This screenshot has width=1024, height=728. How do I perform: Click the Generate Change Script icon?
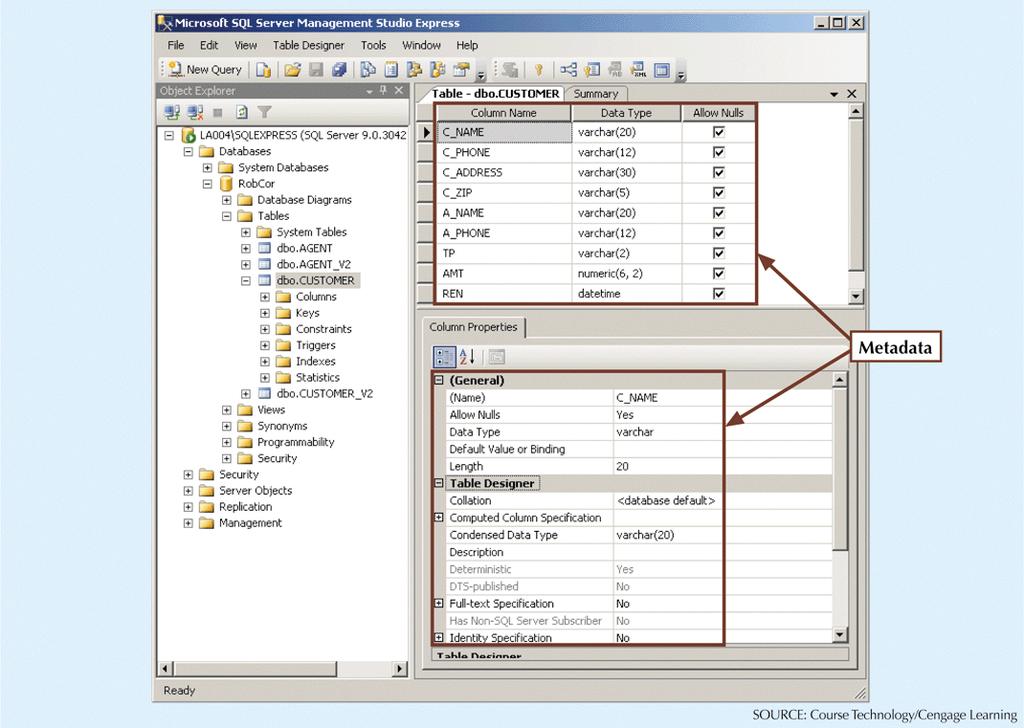pos(510,70)
